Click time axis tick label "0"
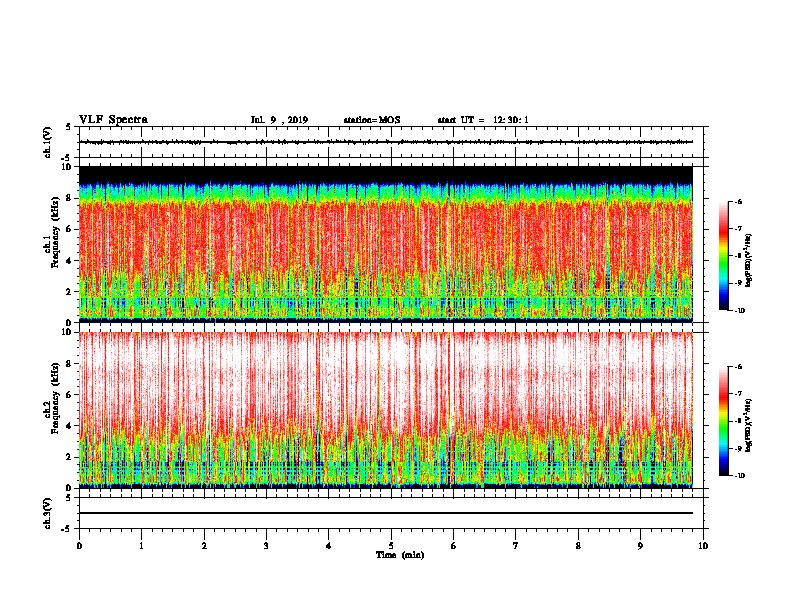This screenshot has height=612, width=792. click(x=79, y=546)
